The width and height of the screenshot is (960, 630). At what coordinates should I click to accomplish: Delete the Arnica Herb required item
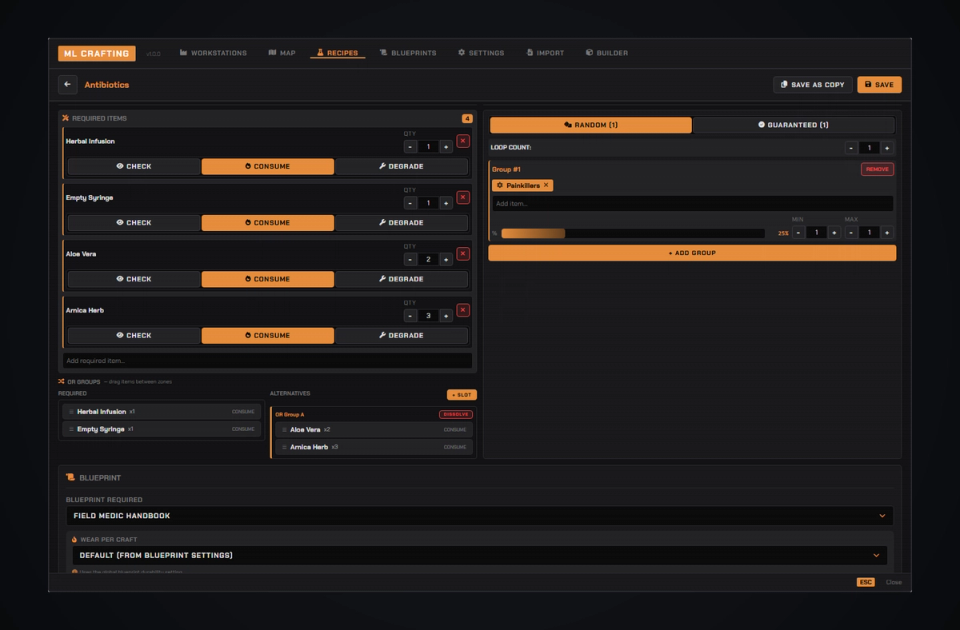pos(463,310)
